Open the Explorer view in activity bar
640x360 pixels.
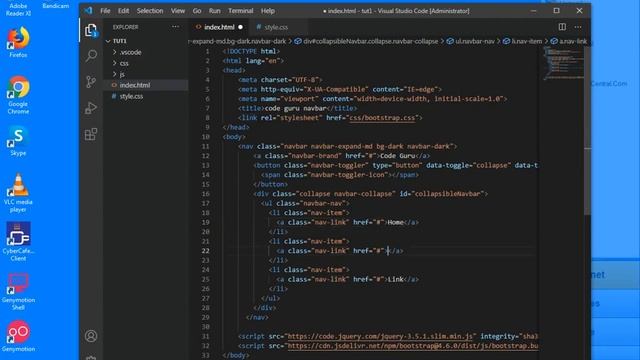coord(91,30)
